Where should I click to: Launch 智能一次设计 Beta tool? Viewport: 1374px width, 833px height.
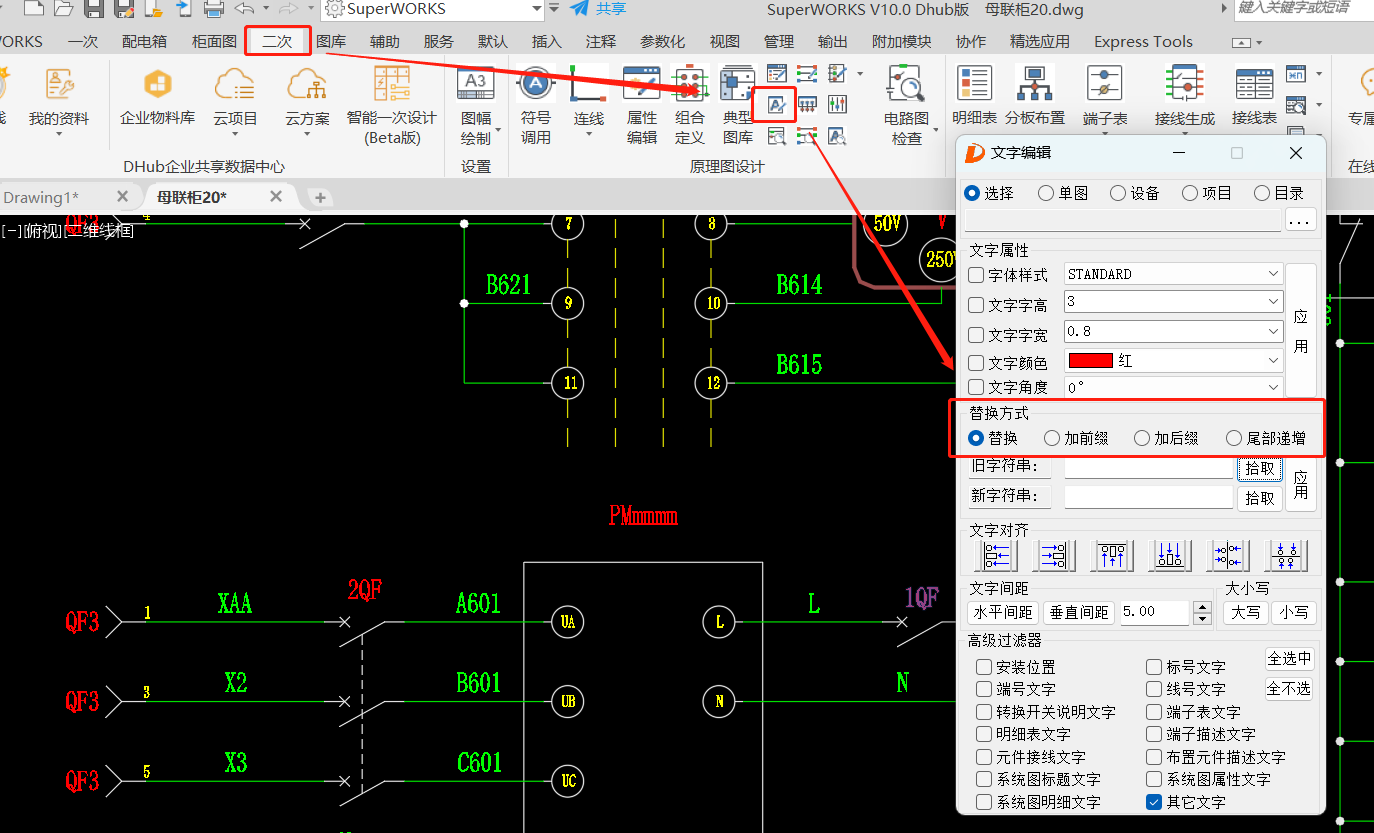(392, 105)
